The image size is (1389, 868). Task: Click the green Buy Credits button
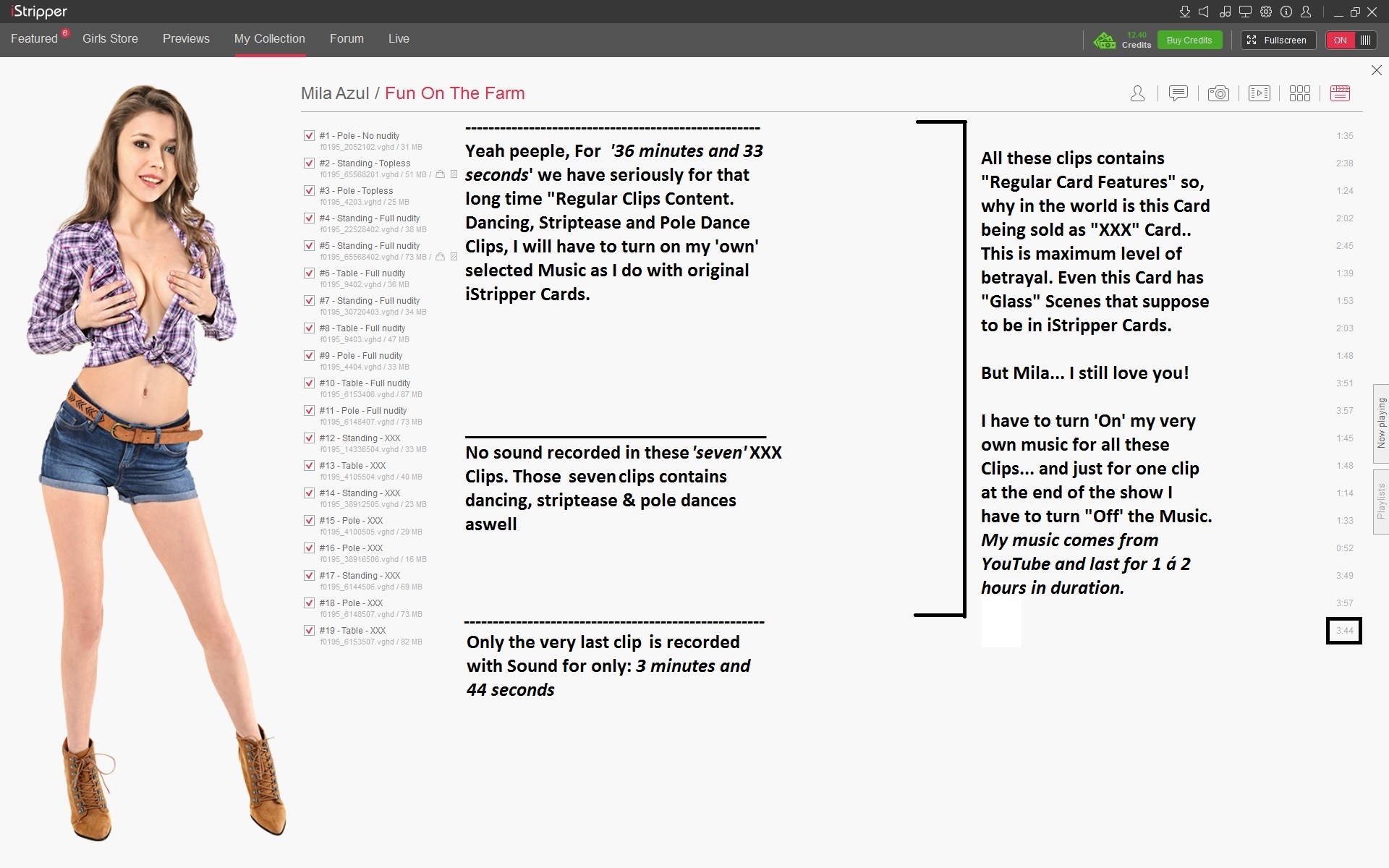[x=1189, y=41]
